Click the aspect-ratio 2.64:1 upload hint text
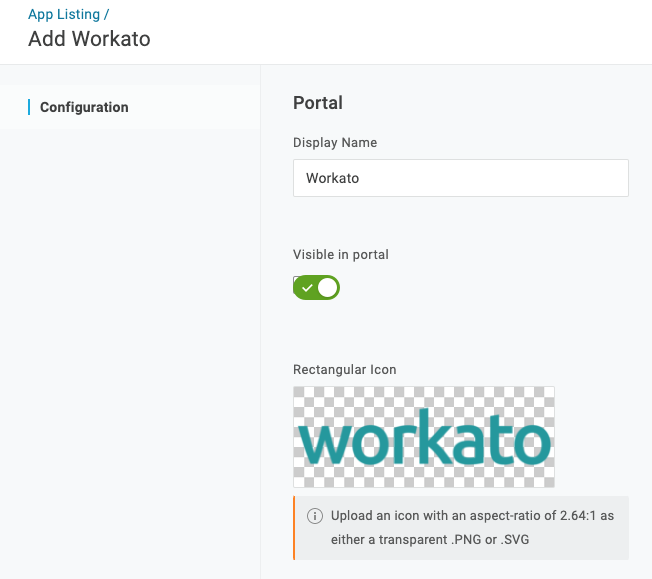Screen dimensions: 652x579 [x=472, y=527]
